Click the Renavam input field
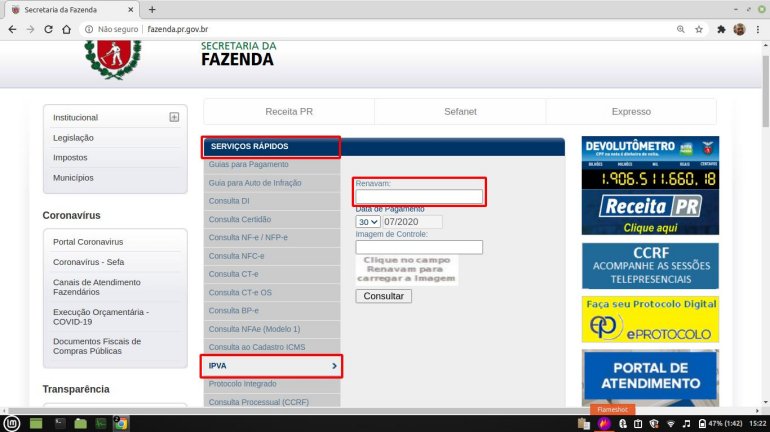The width and height of the screenshot is (770, 432). pyautogui.click(x=419, y=197)
